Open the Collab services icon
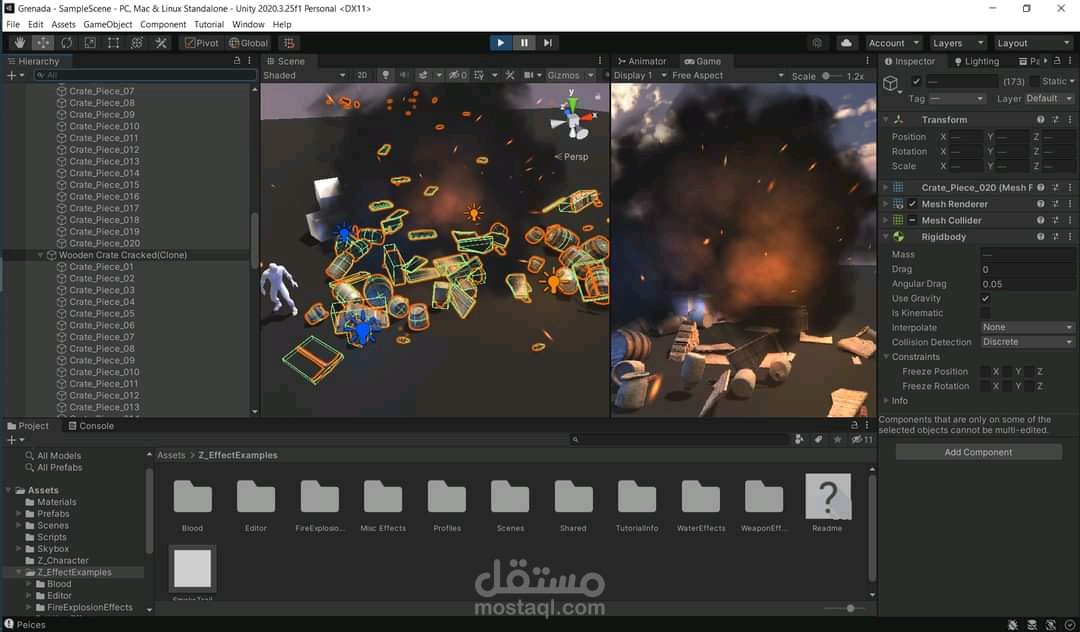Screen dimensions: 1080x632 pos(817,43)
